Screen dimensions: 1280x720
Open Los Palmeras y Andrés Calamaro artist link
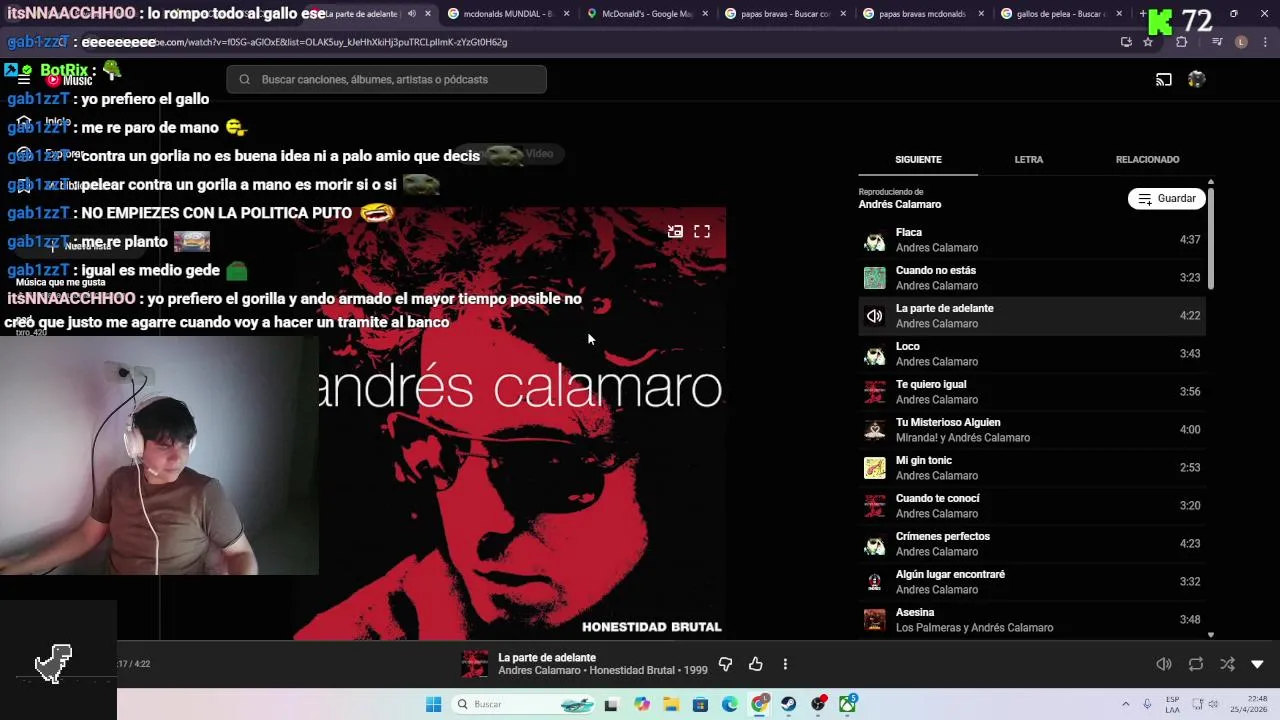coord(974,628)
